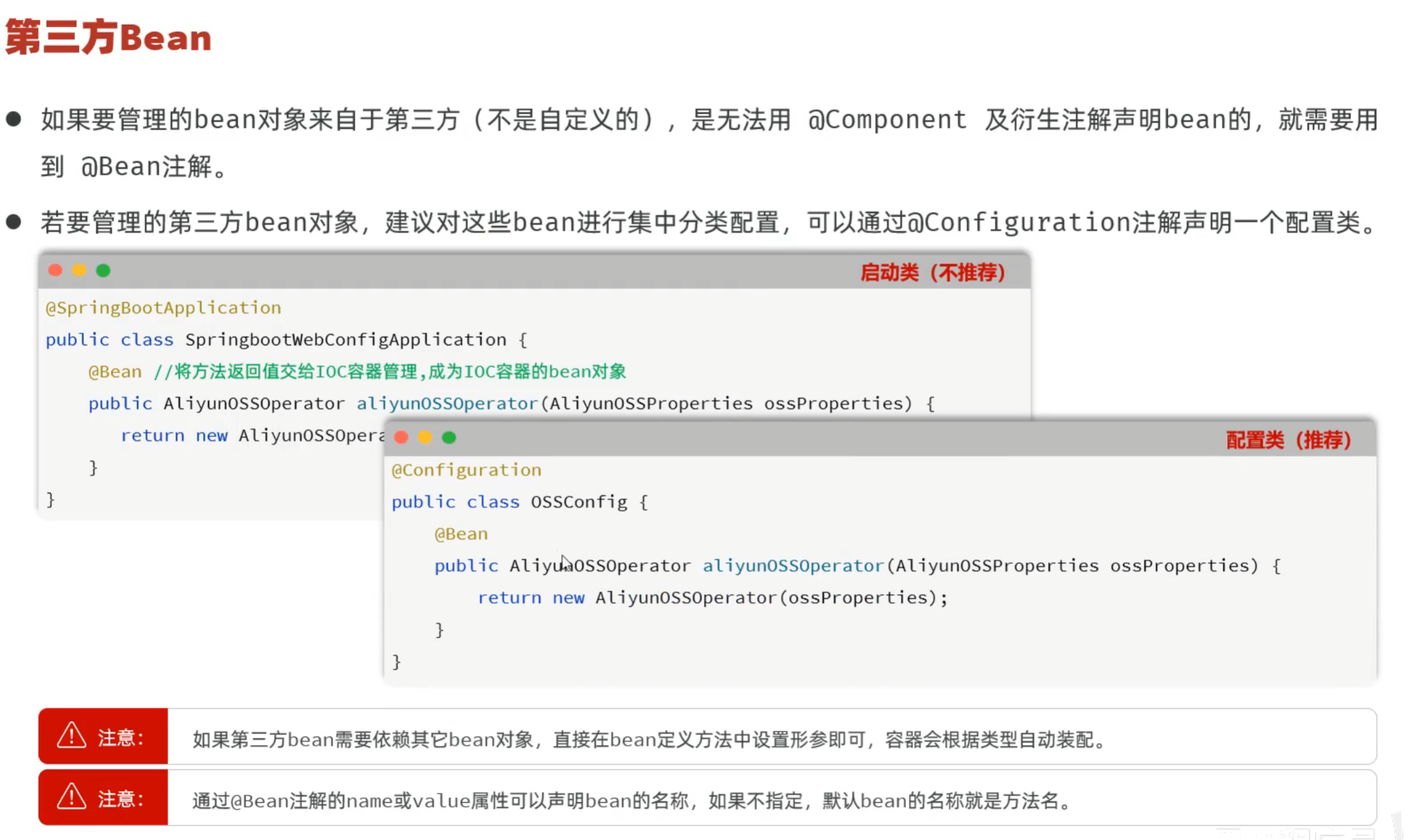
Task: Click the 第三方Bean slide title
Action: 108,37
